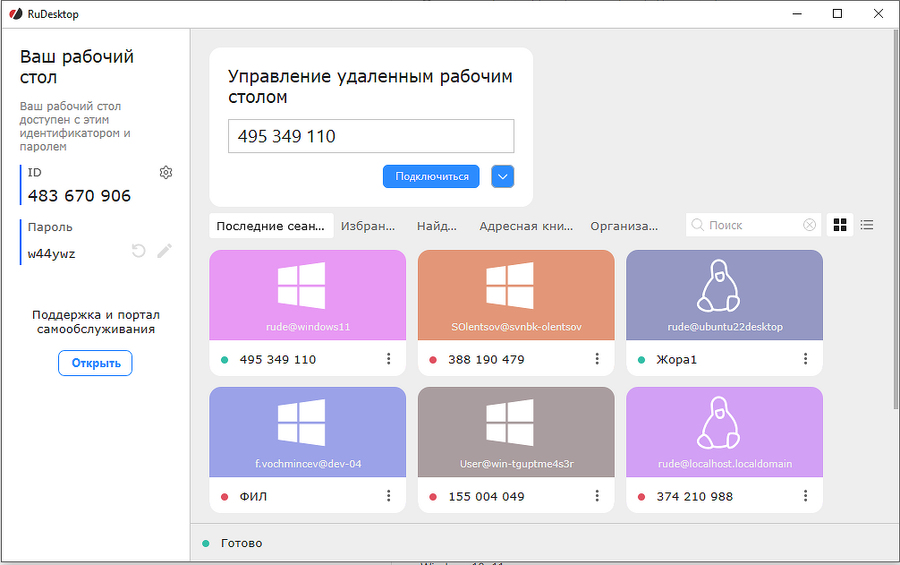This screenshot has height=565, width=900.
Task: Open the Избранное tab
Action: [368, 226]
